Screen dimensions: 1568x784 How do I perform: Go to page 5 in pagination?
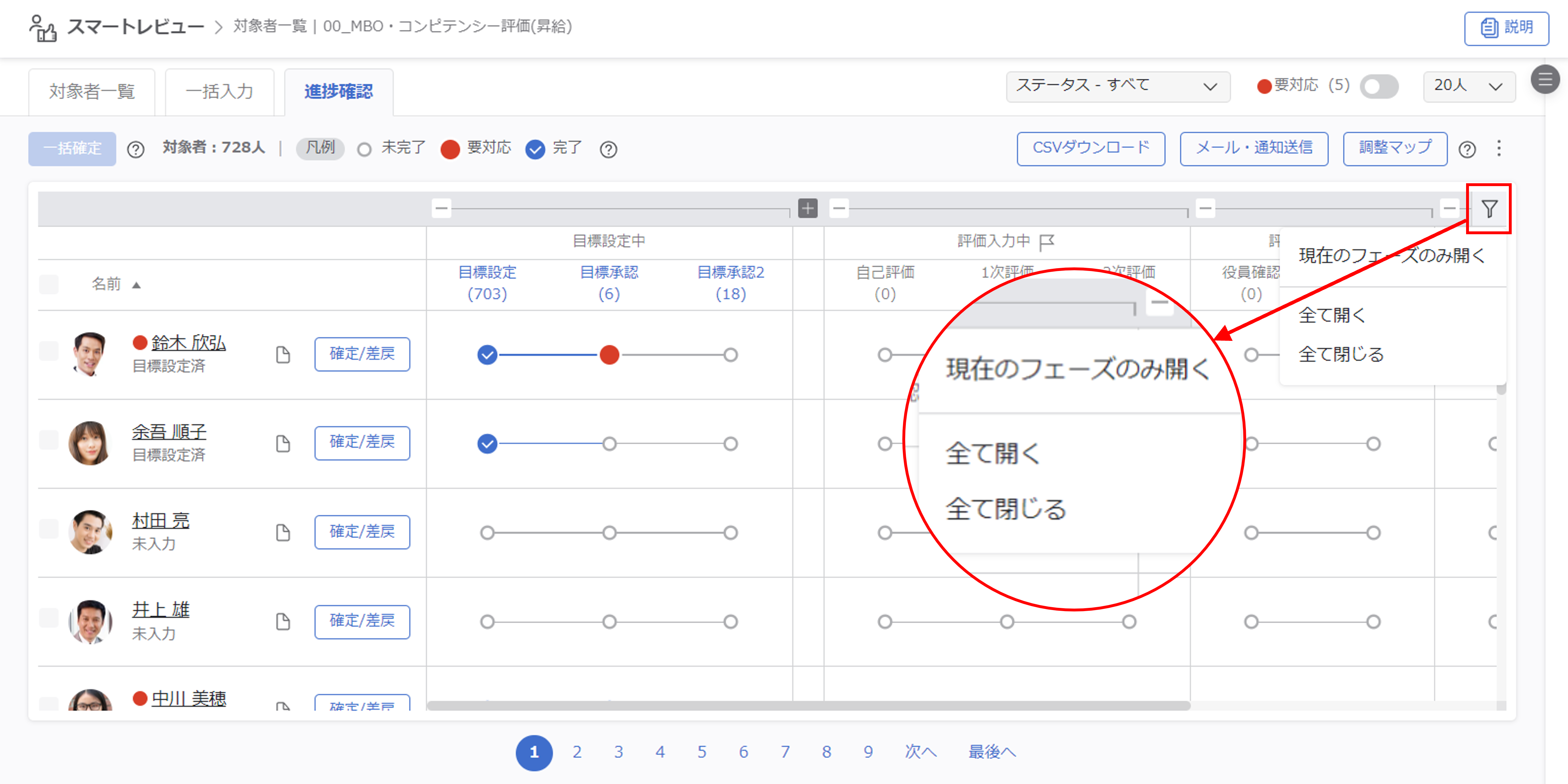tap(702, 752)
